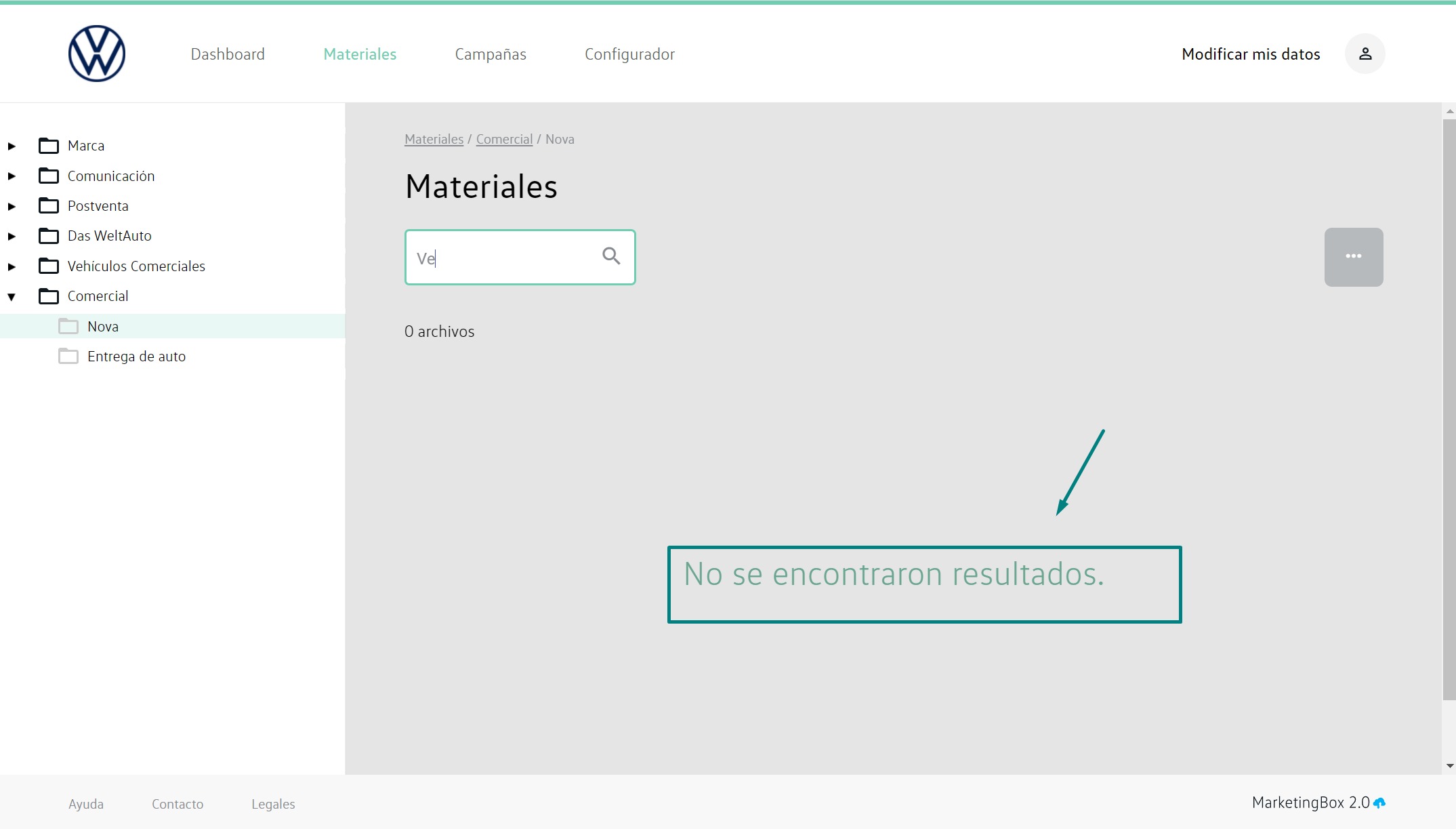Click the Comercial breadcrumb link
The height and width of the screenshot is (829, 1456).
tap(504, 139)
